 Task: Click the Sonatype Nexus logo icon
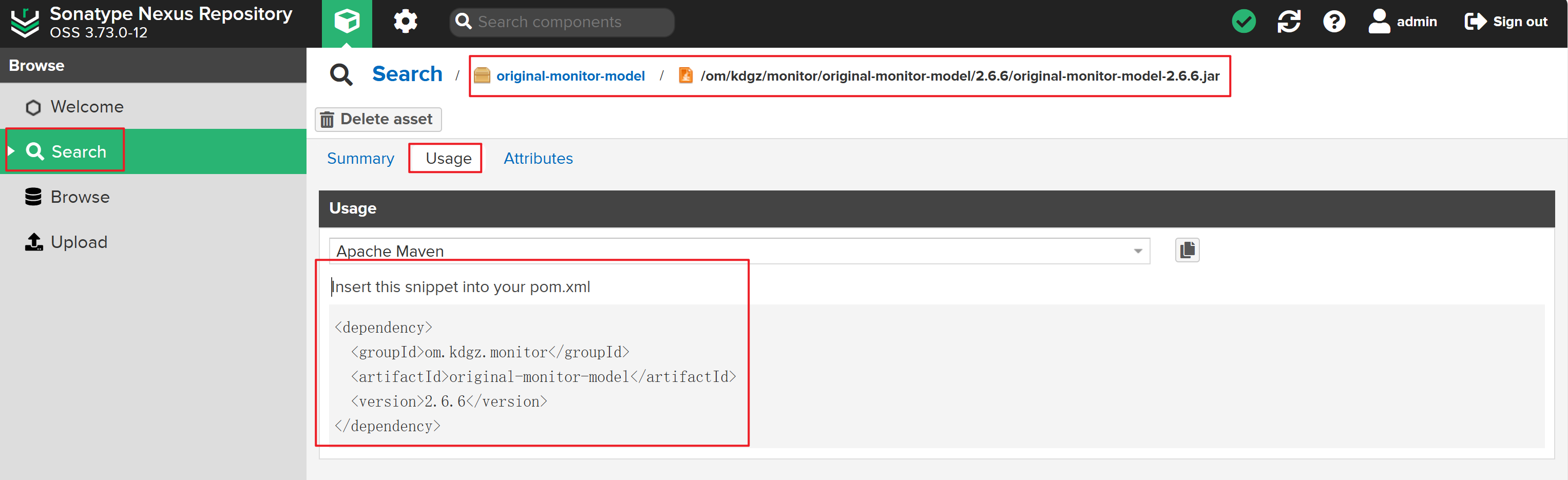25,23
